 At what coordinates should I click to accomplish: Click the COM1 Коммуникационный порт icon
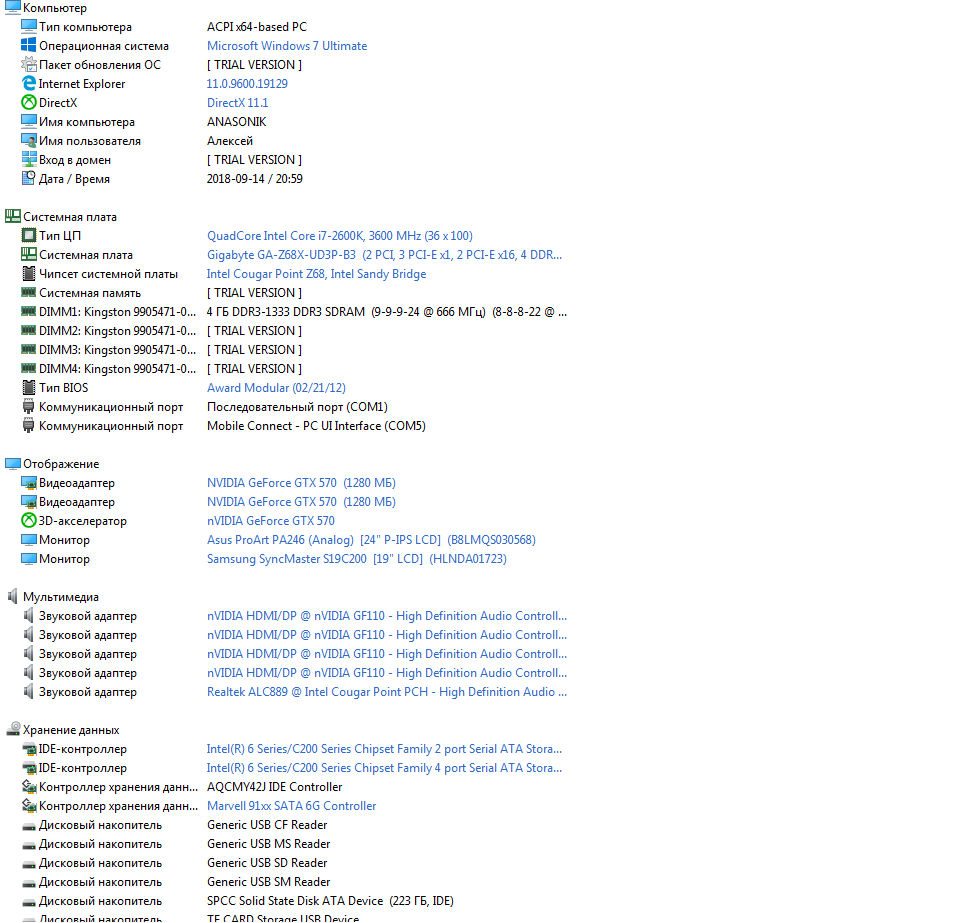tap(29, 407)
